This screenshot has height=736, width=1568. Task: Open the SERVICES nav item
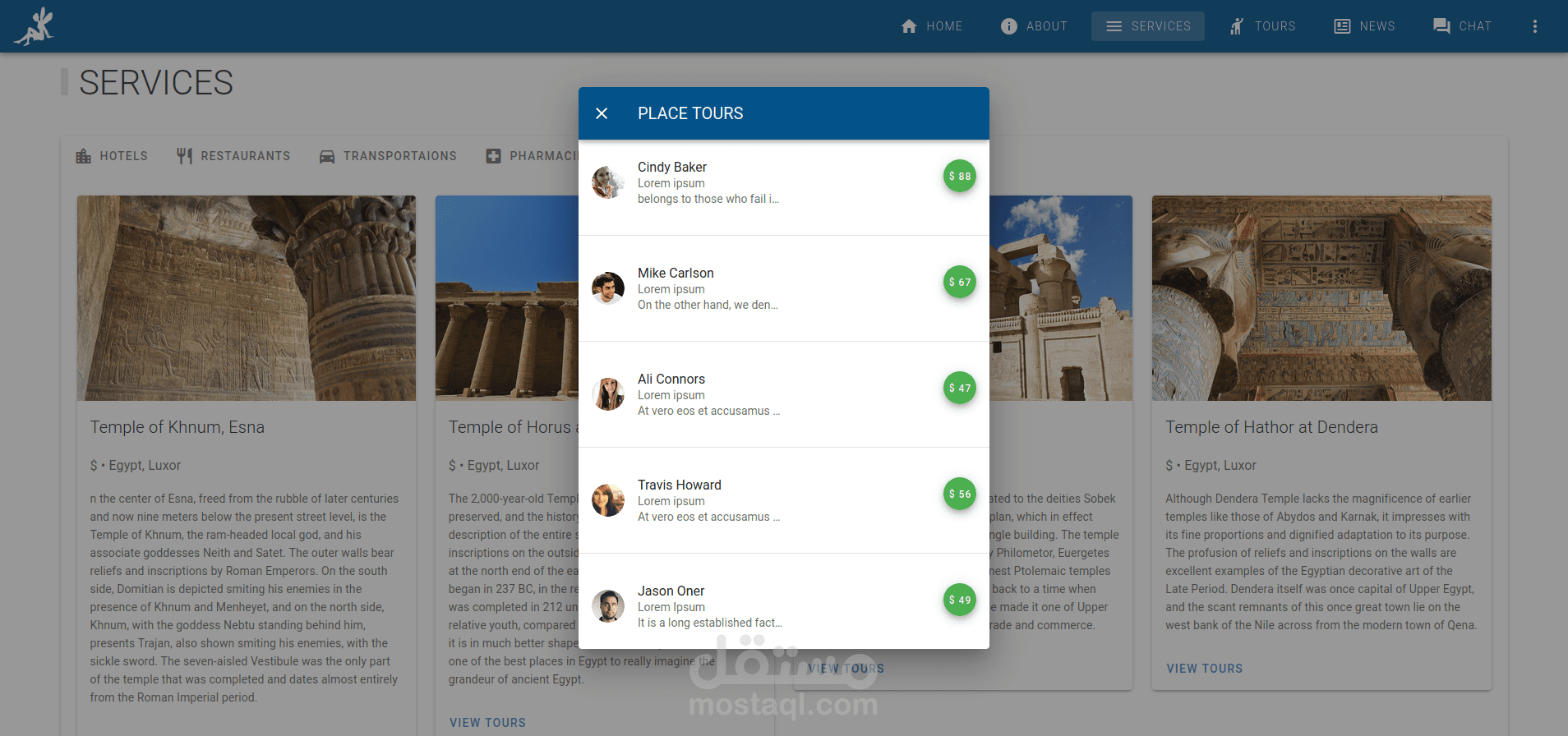point(1148,26)
